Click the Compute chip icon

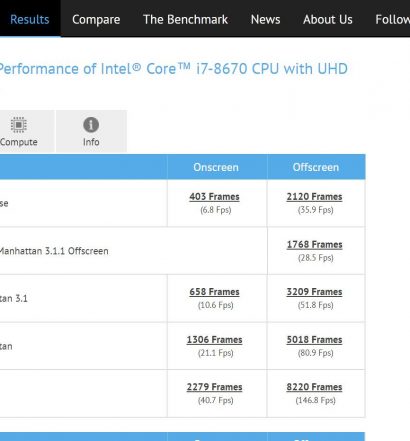(19, 125)
